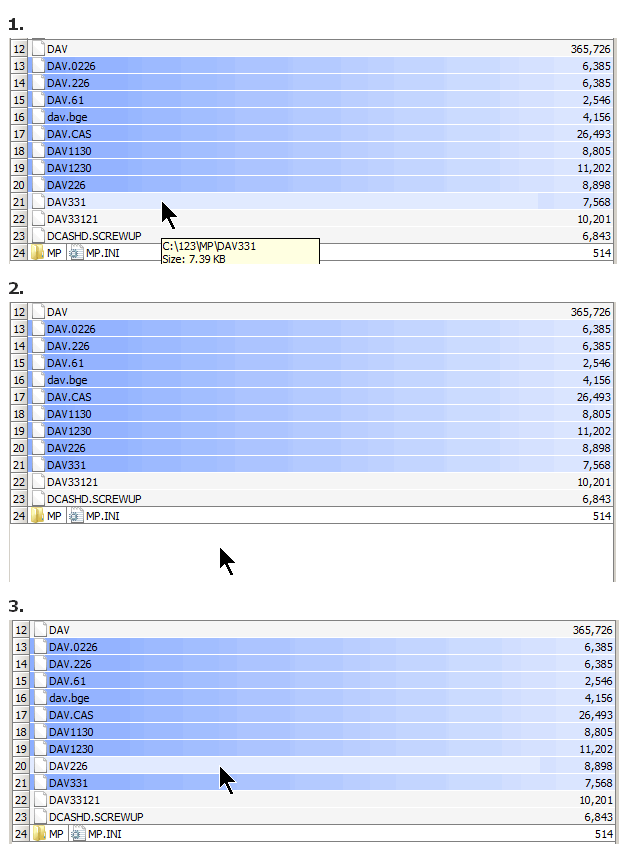The width and height of the screenshot is (628, 853).
Task: Click row number 12 in list 1
Action: coord(19,49)
